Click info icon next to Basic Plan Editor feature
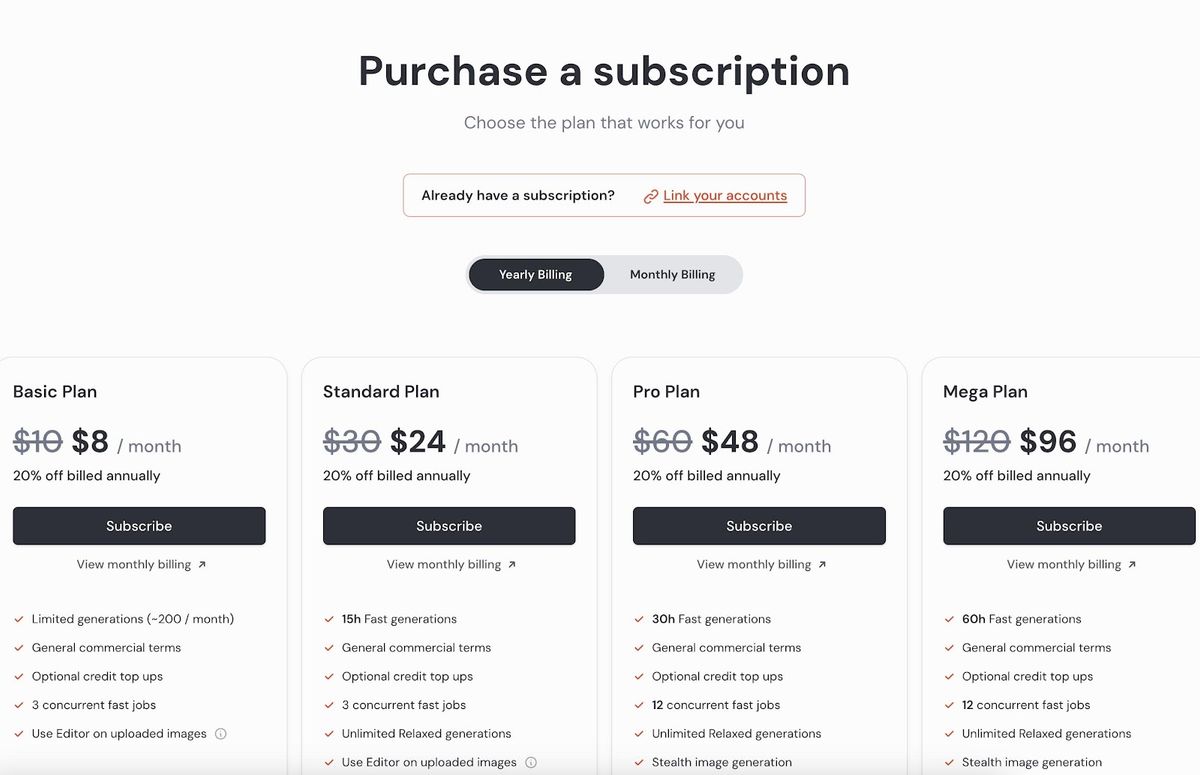 pyautogui.click(x=221, y=733)
